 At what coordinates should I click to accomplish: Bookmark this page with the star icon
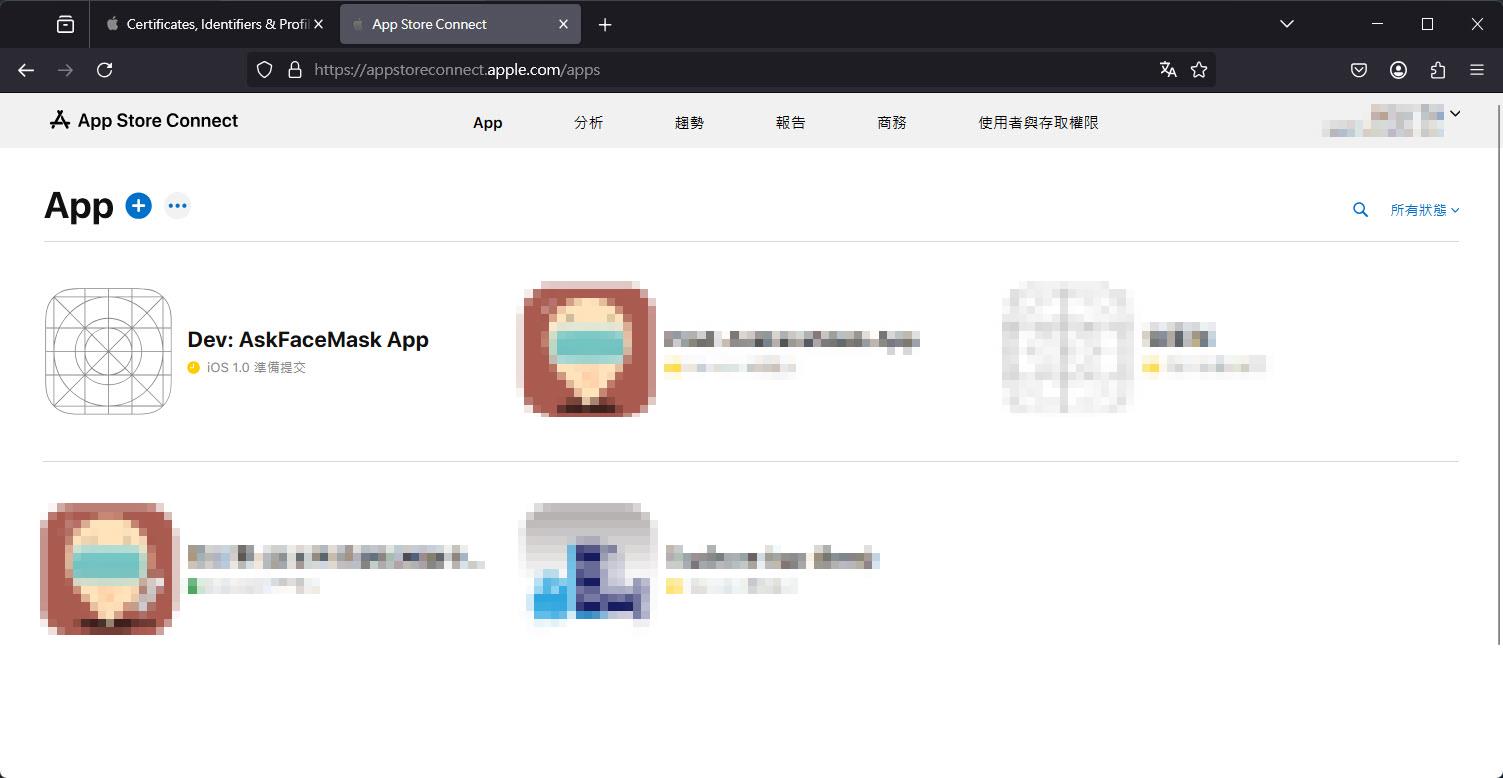(1199, 70)
